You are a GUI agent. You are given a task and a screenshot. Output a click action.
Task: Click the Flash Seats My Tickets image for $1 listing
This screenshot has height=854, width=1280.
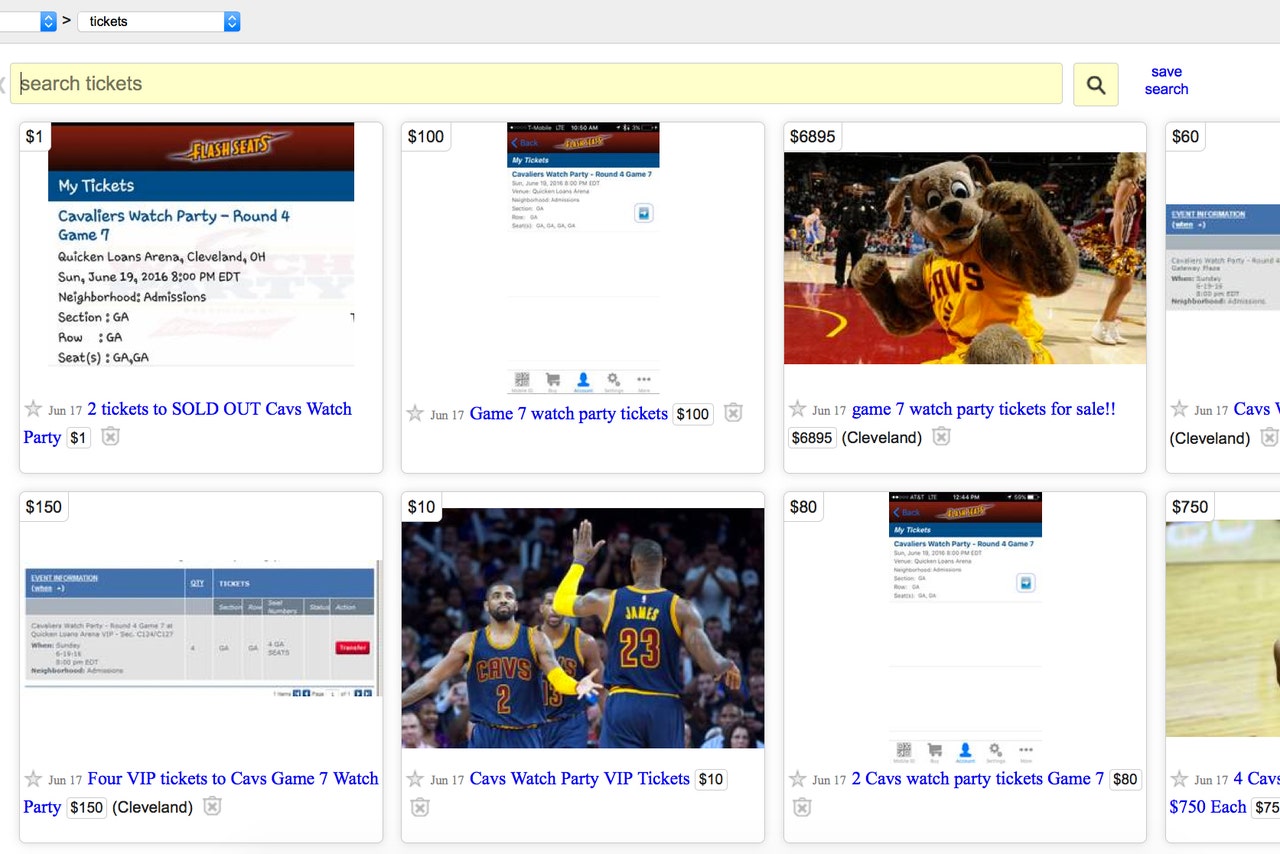pyautogui.click(x=201, y=245)
